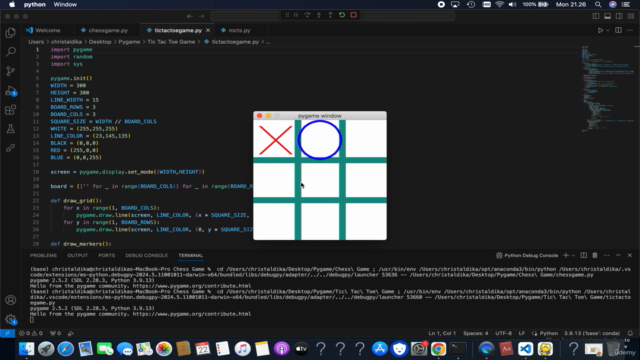The image size is (640, 360).
Task: Select the TERMINAL panel tab
Action: tap(191, 256)
